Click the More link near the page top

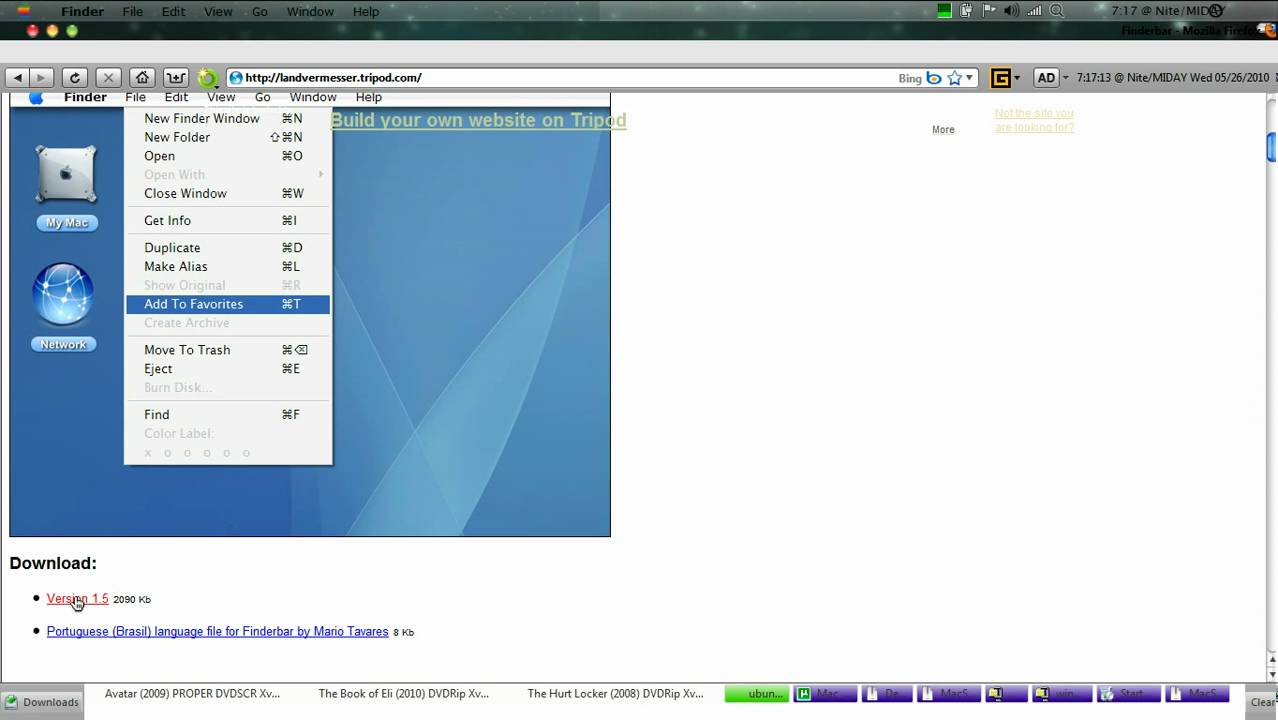[x=943, y=129]
